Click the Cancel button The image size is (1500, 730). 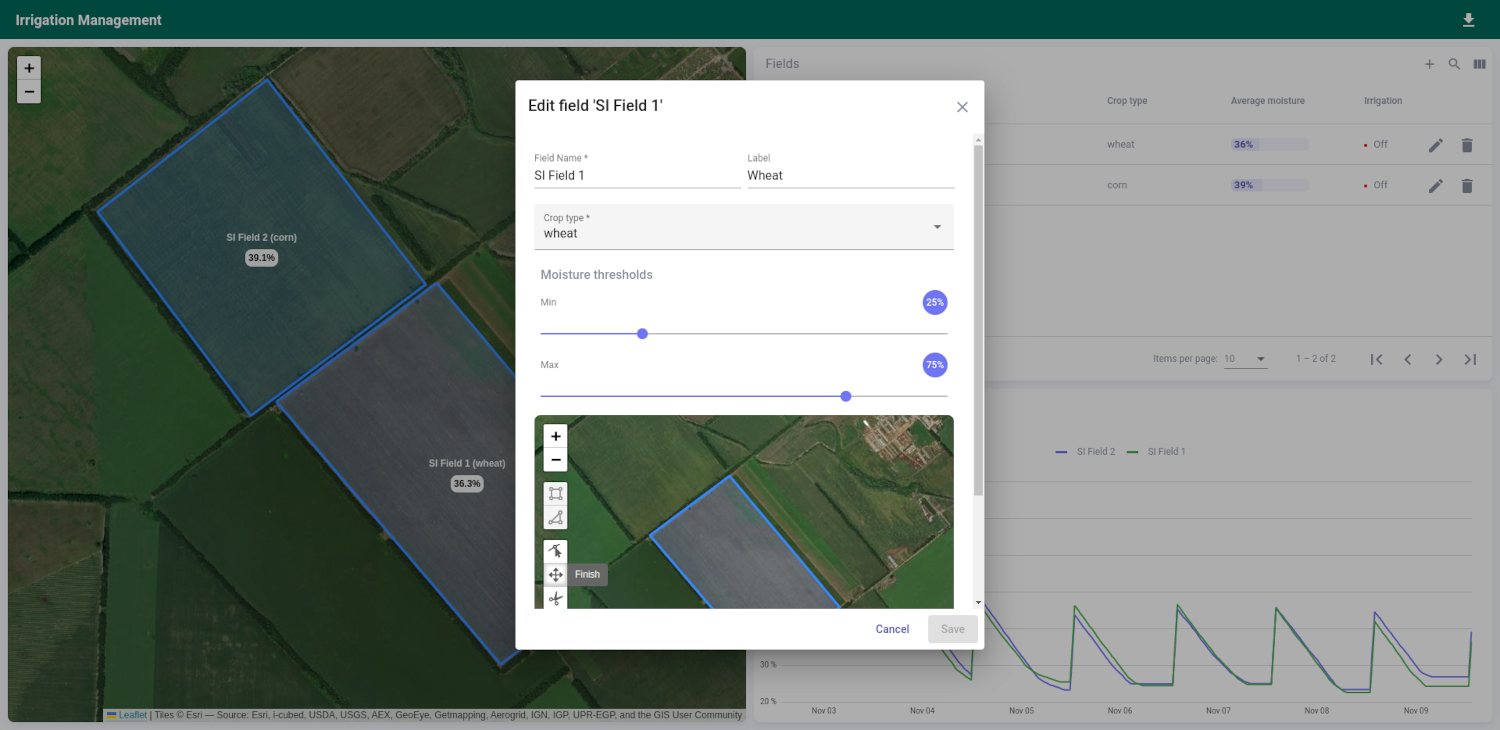click(x=892, y=629)
